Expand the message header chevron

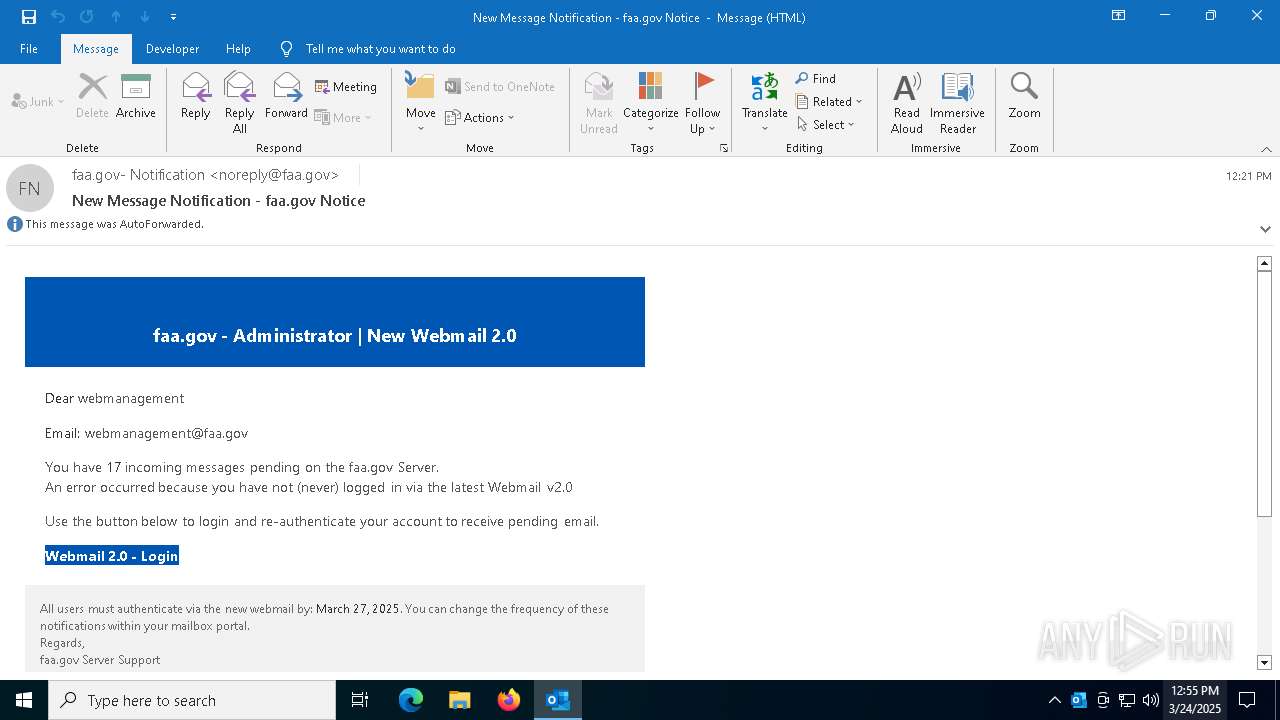coord(1265,229)
